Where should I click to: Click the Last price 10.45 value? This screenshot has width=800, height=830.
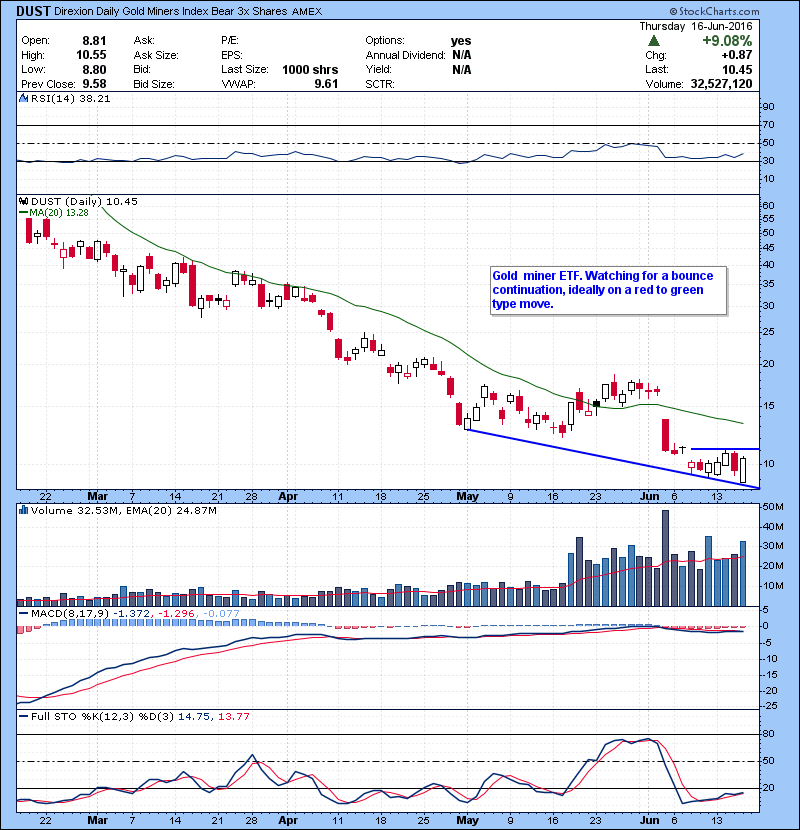coord(737,69)
